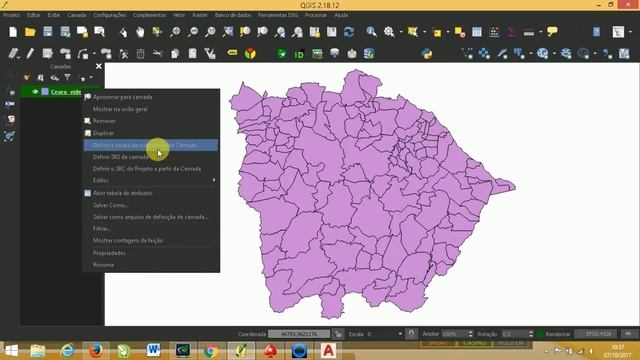Open dropdown arrow beside Identify action gear
640x360 pixels.
401,32
